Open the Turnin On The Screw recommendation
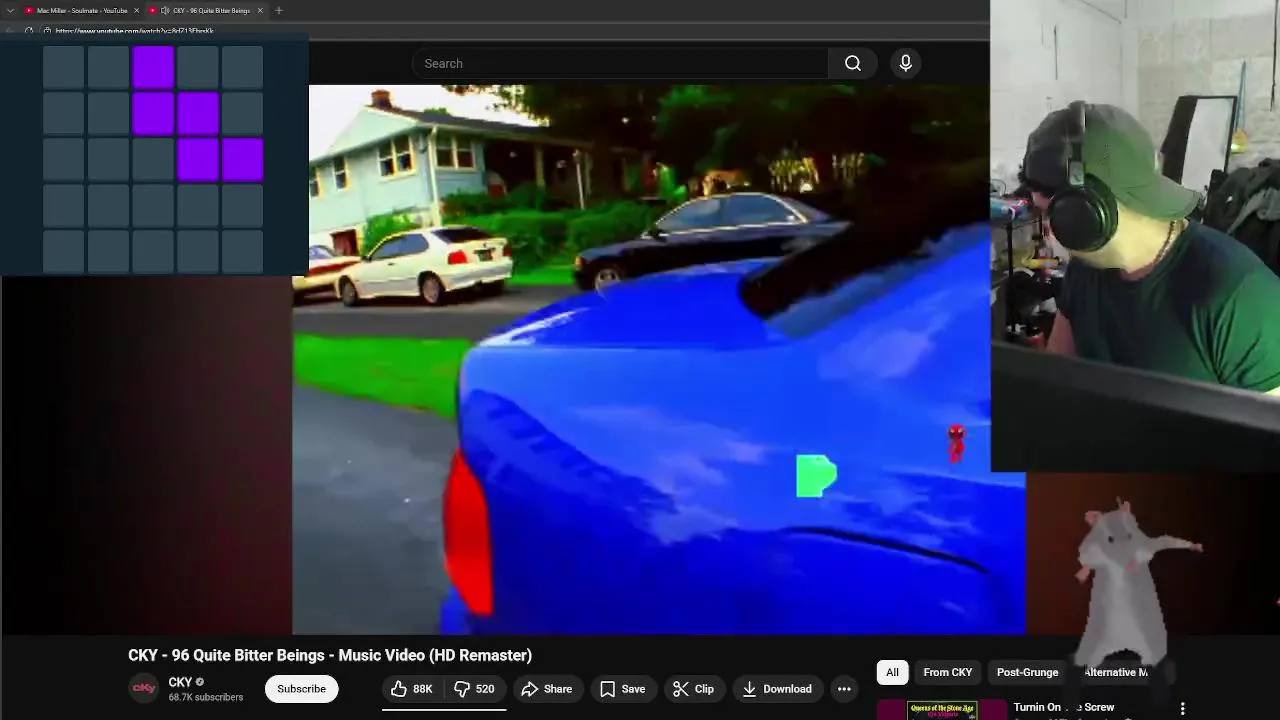This screenshot has width=1280, height=720. coord(1063,707)
